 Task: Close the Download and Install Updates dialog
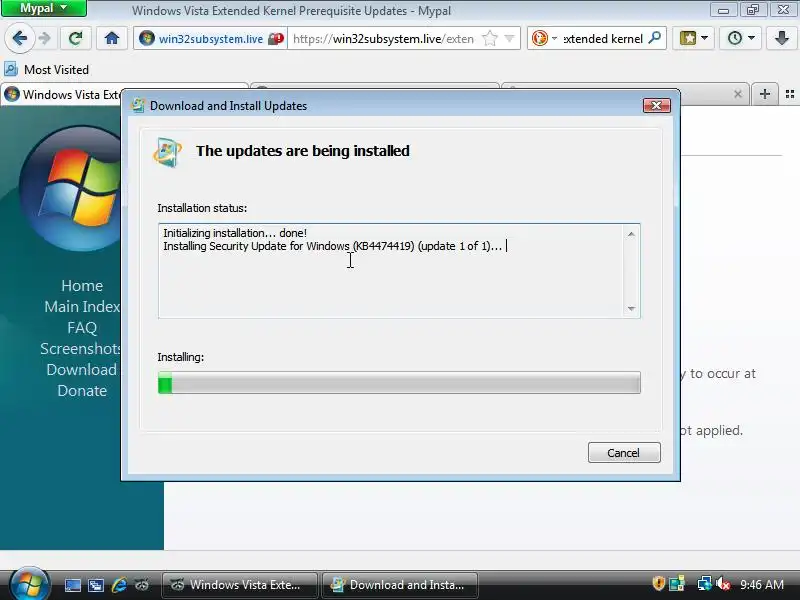(657, 106)
